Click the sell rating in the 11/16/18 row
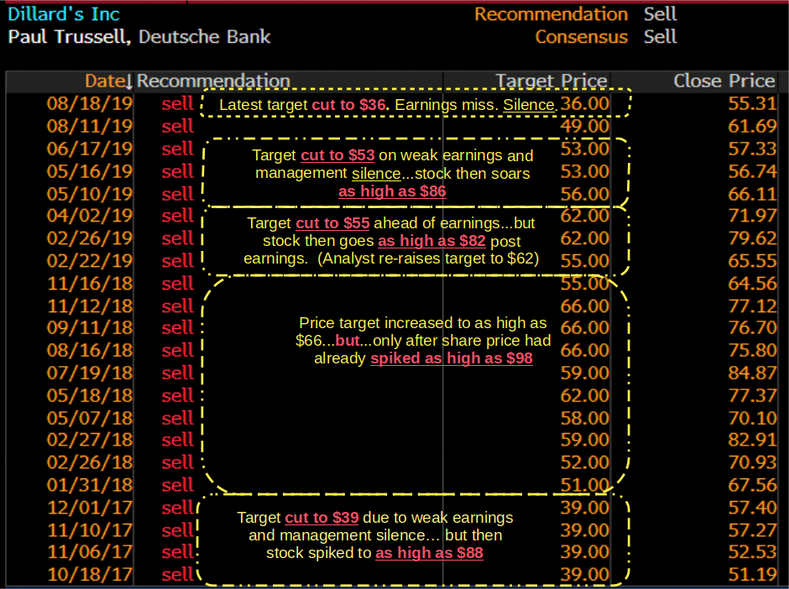The image size is (789, 589). [x=178, y=284]
